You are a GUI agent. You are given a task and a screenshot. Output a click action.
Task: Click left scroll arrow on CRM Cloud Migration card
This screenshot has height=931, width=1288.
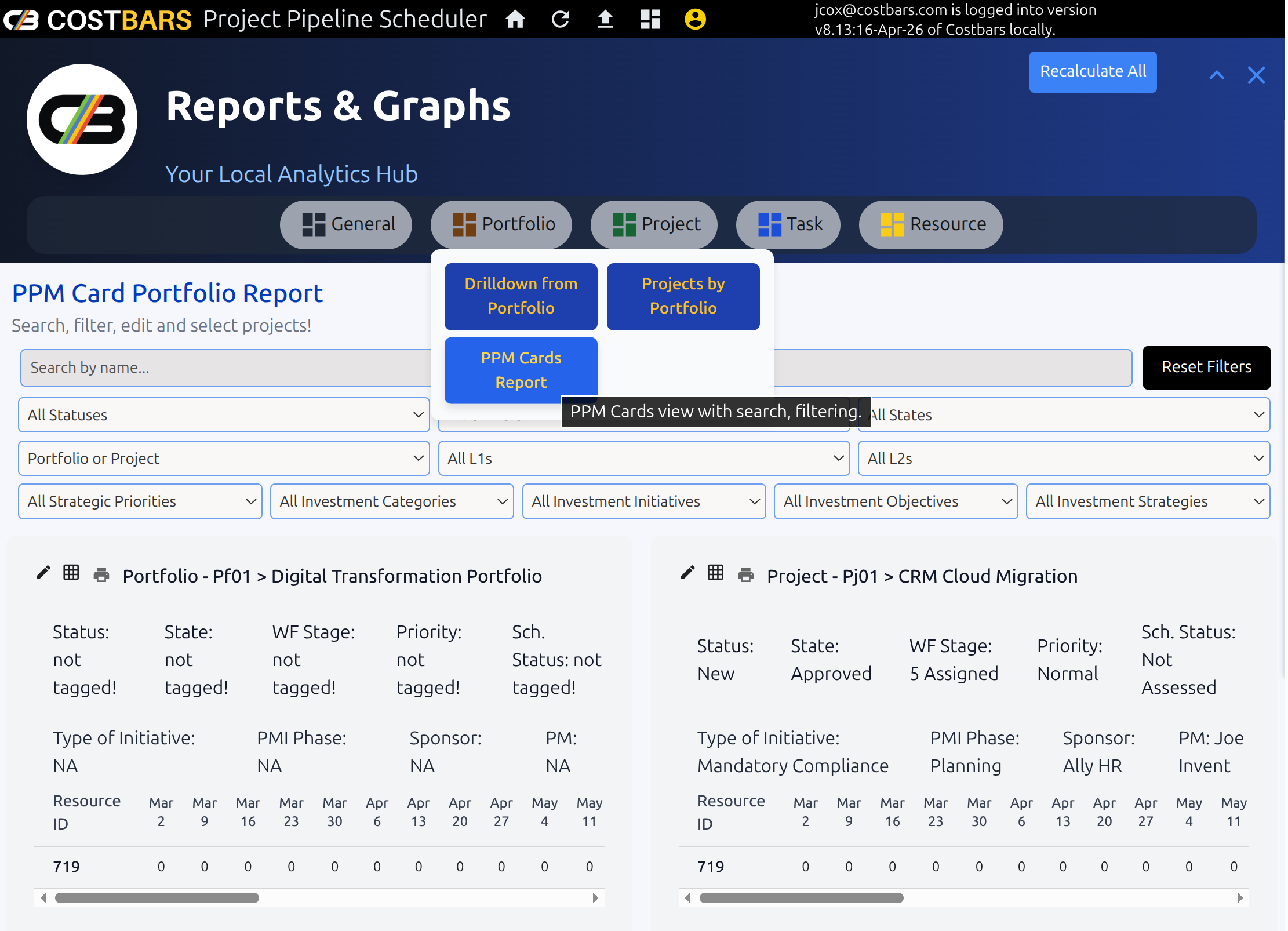[x=687, y=898]
